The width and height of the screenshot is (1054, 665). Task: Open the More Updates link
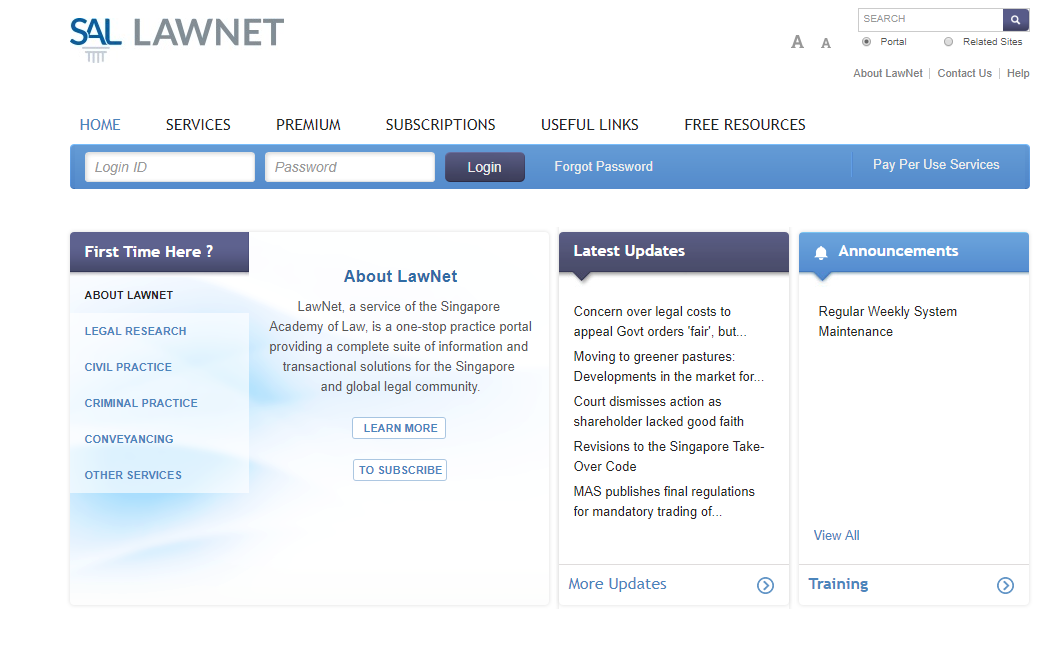pyautogui.click(x=617, y=584)
